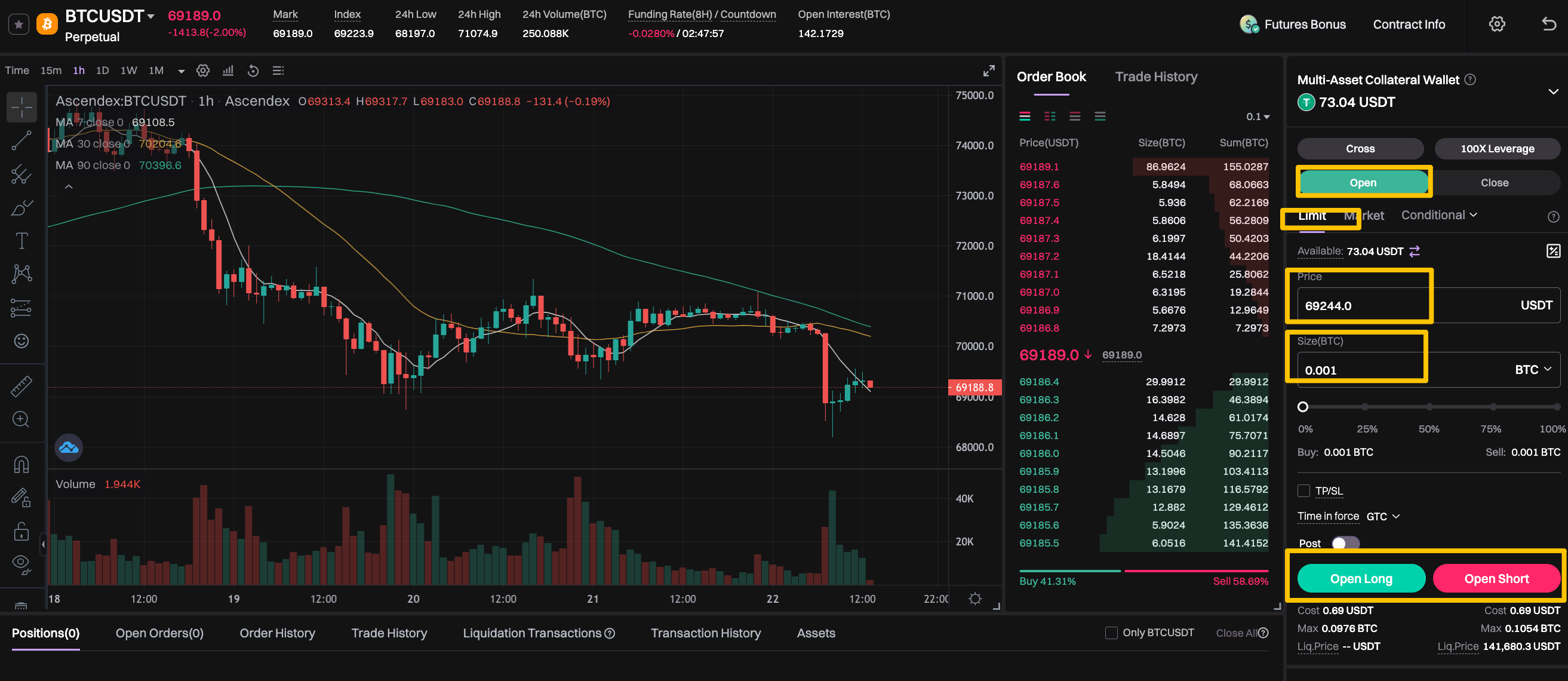1568x681 pixels.
Task: Switch to the Trade History tab in the order book
Action: (1156, 76)
